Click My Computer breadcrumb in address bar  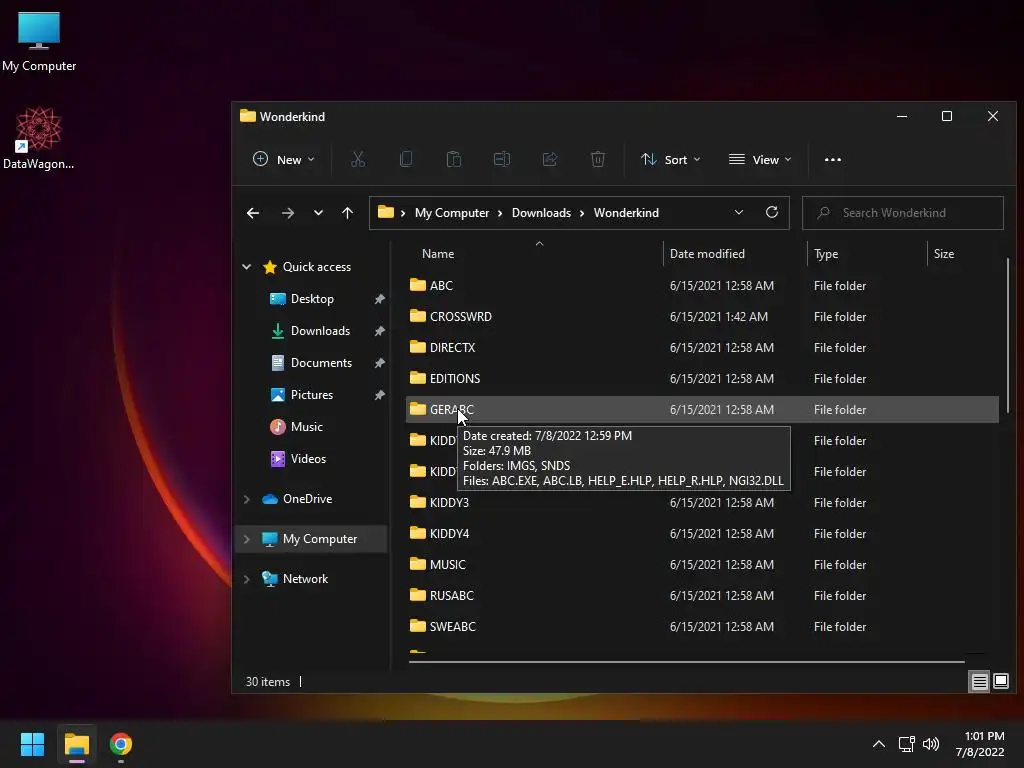[x=451, y=213]
